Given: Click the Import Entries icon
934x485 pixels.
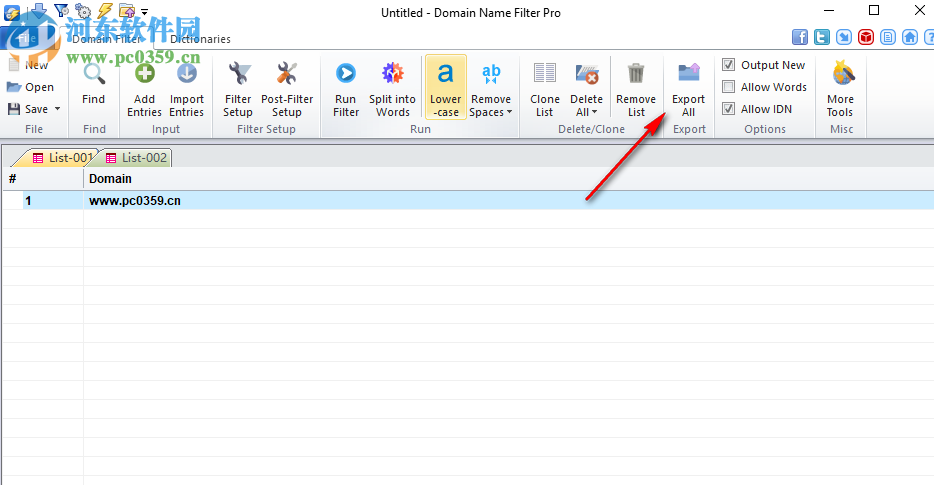Looking at the screenshot, I should pos(186,74).
